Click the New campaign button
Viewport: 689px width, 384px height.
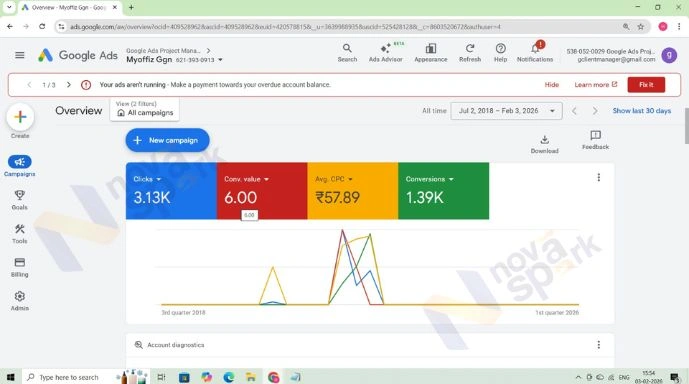167,140
